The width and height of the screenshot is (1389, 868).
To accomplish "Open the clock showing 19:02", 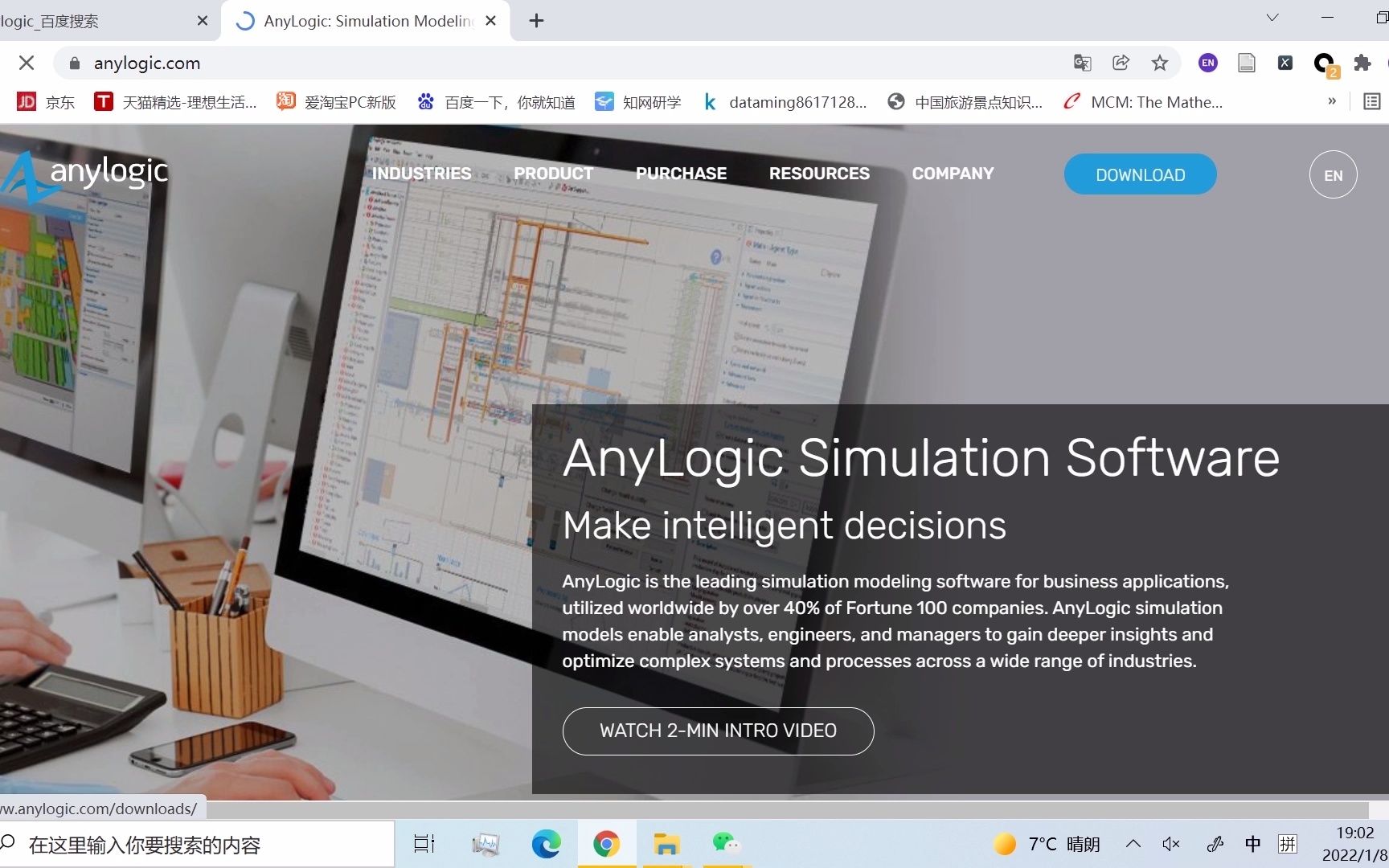I will coord(1355,844).
